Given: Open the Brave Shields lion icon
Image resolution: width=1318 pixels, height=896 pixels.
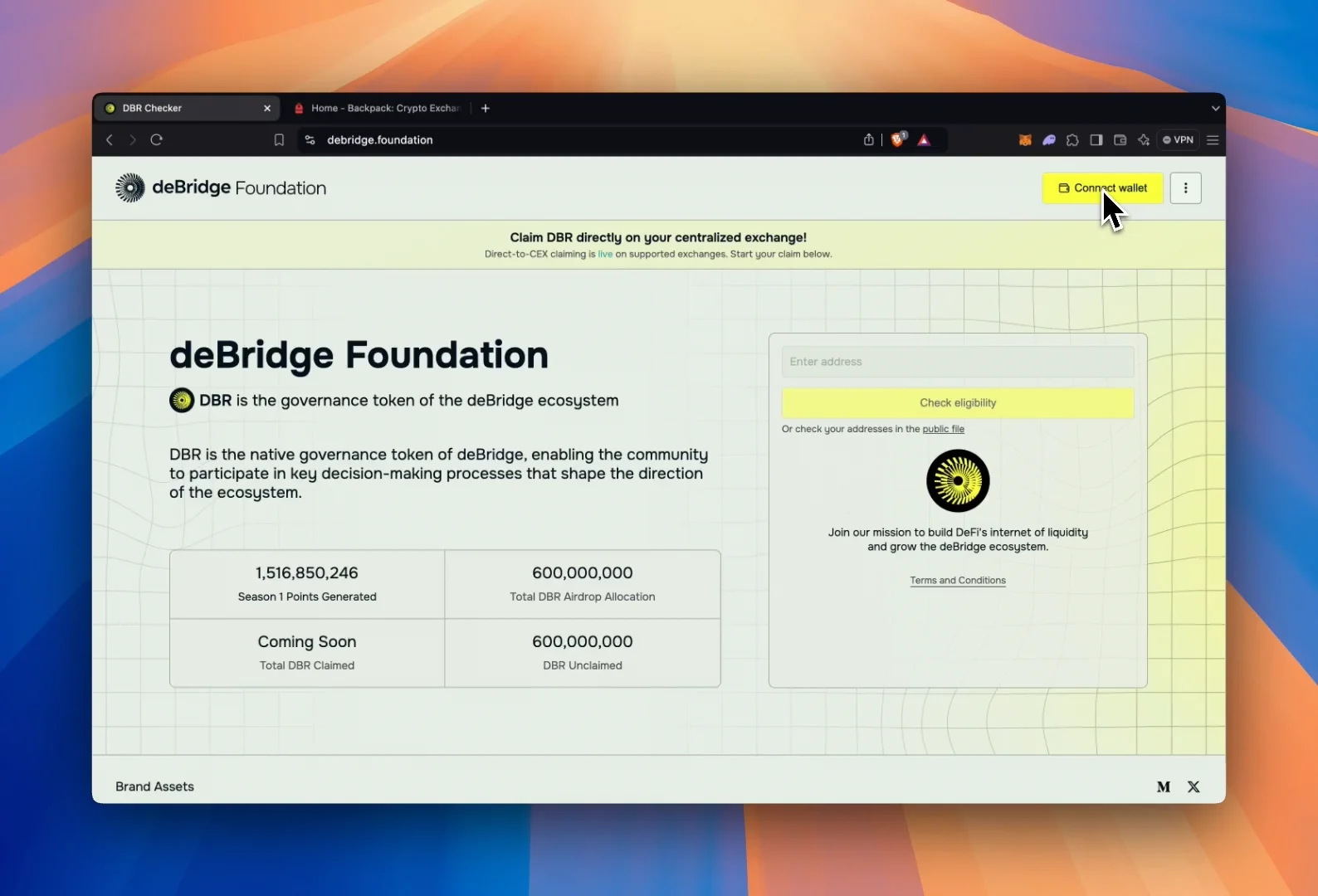Looking at the screenshot, I should coord(898,139).
